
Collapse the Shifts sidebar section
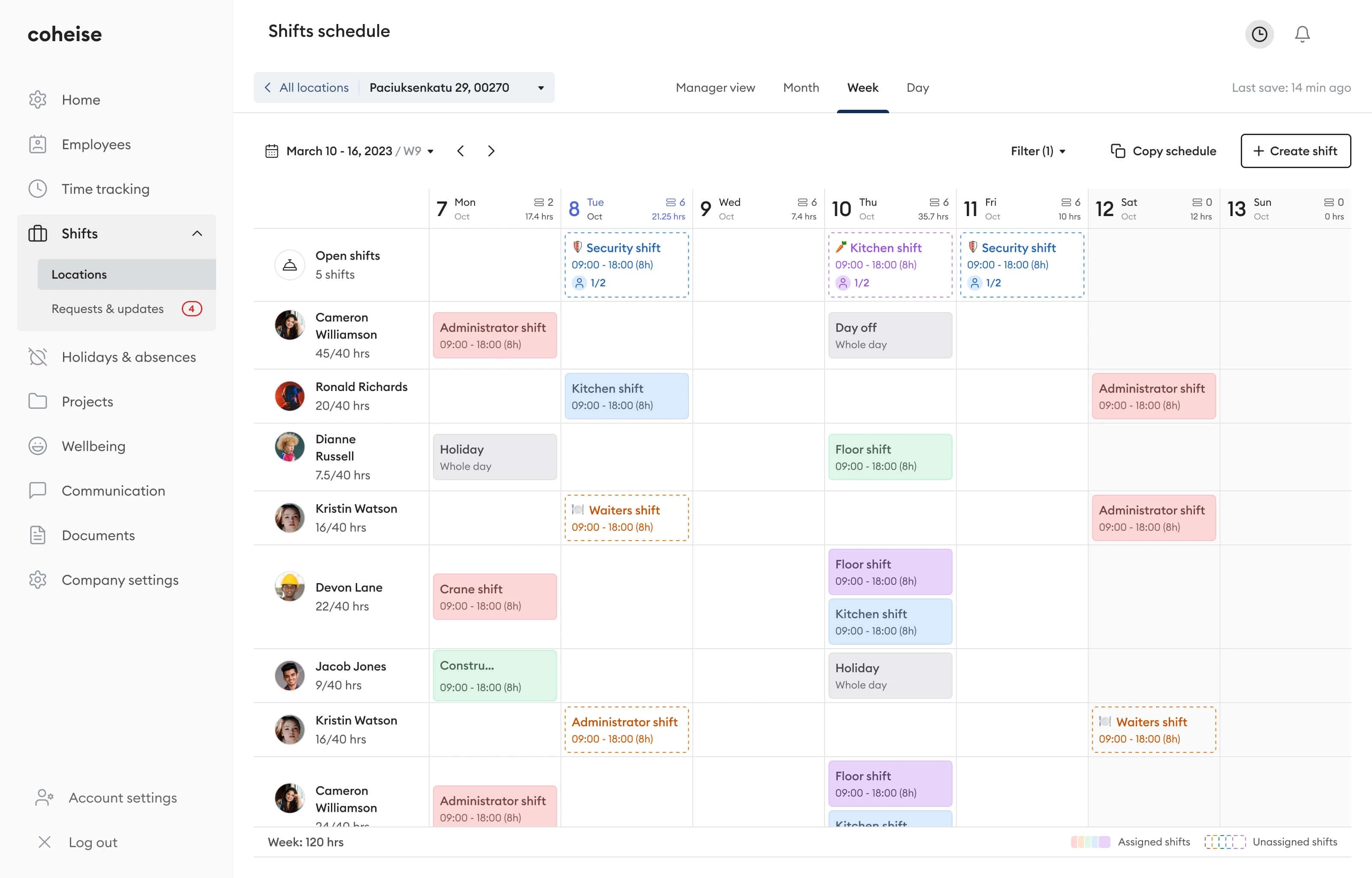pos(197,233)
